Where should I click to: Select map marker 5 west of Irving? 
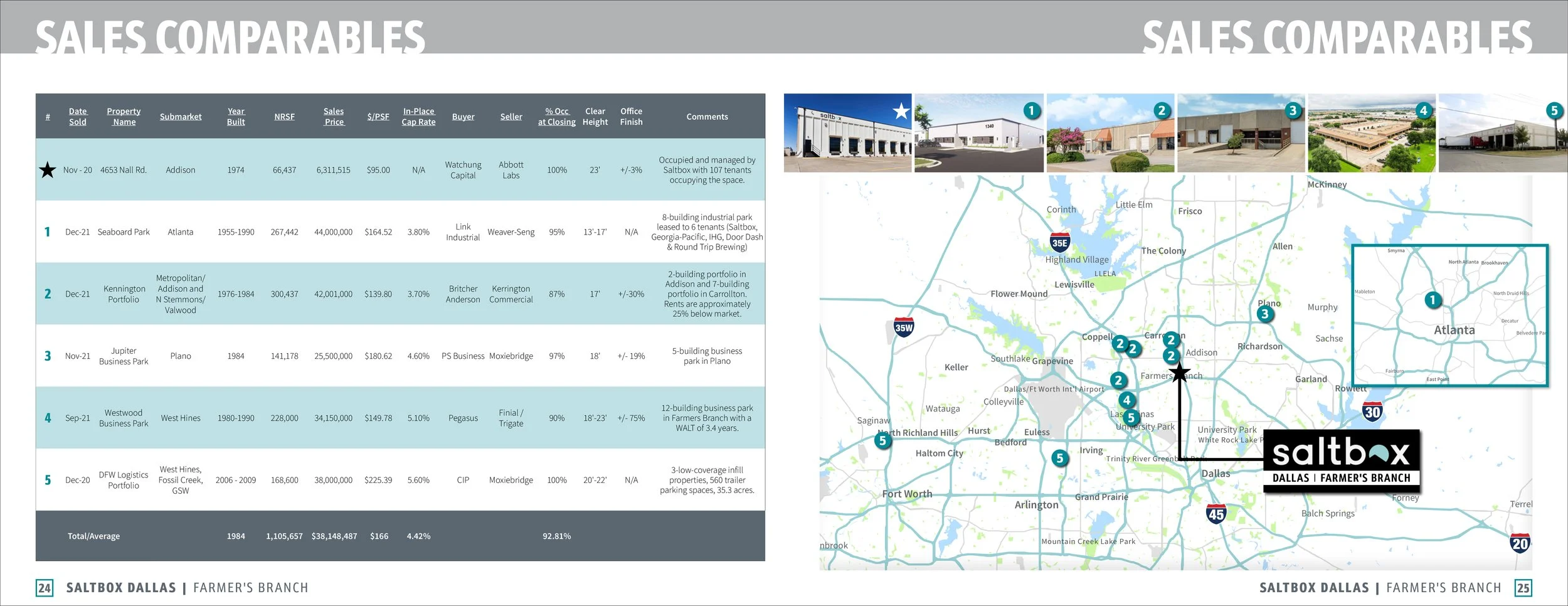click(1059, 458)
